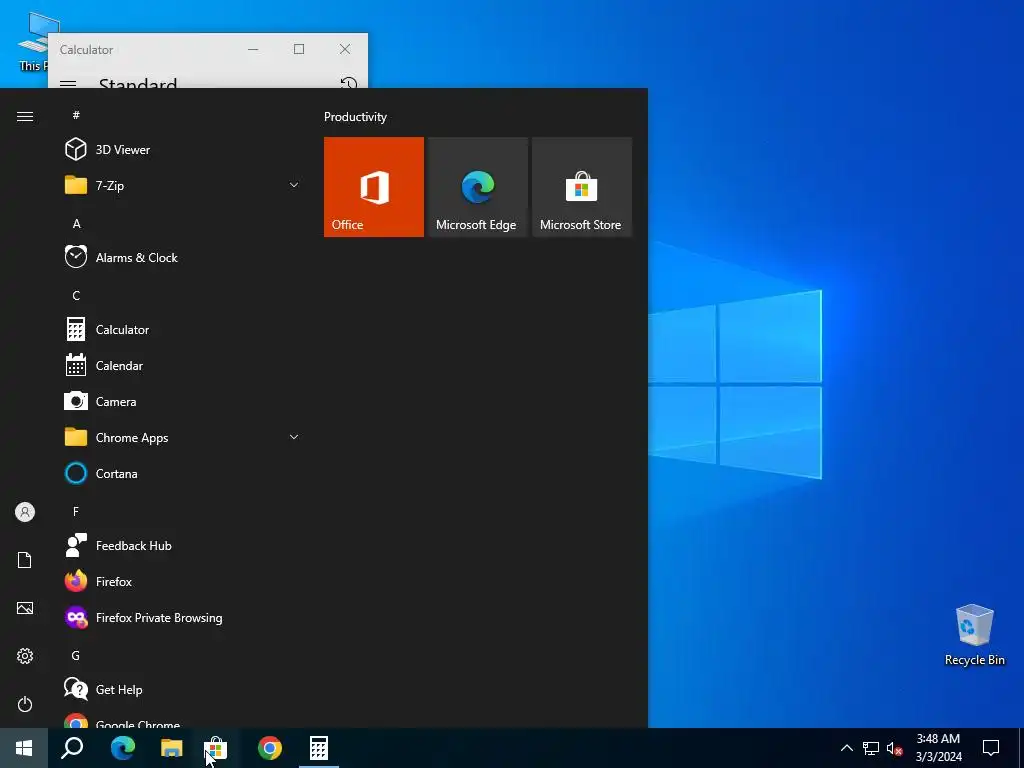Open Pictures from the Start sidebar

25,608
